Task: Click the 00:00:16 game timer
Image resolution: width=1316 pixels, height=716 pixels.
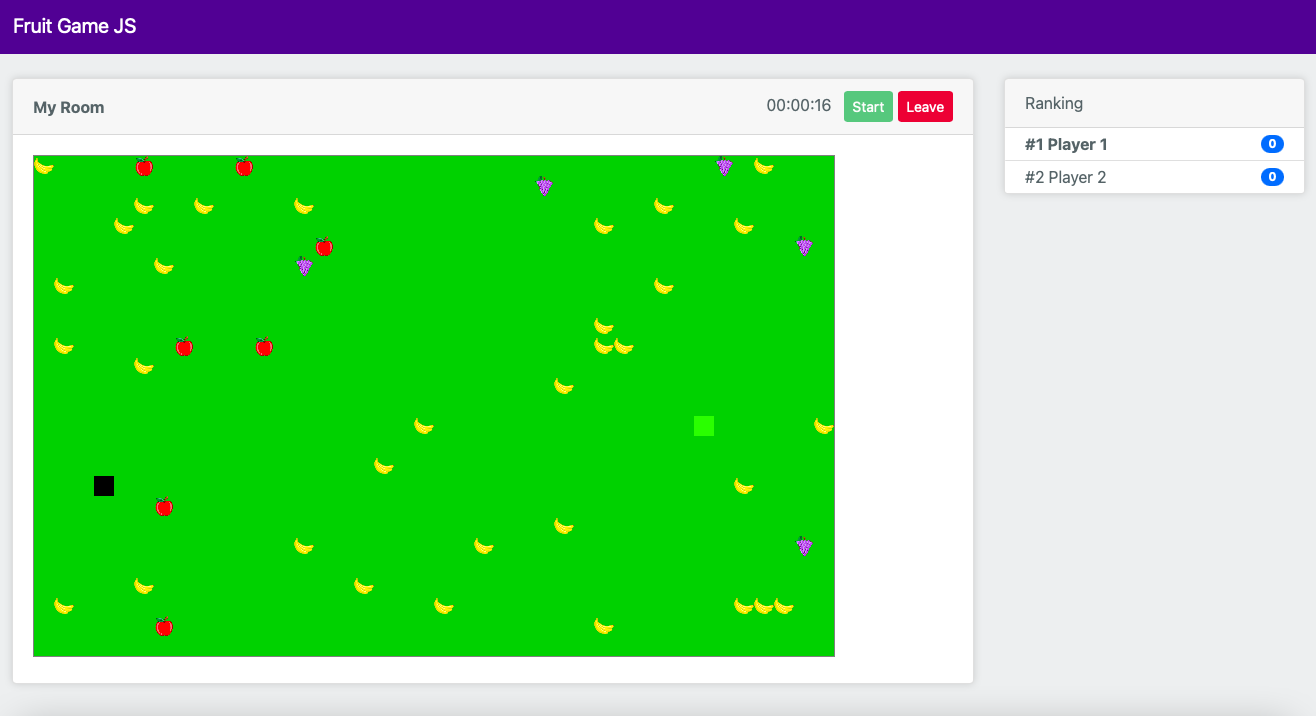Action: (799, 106)
